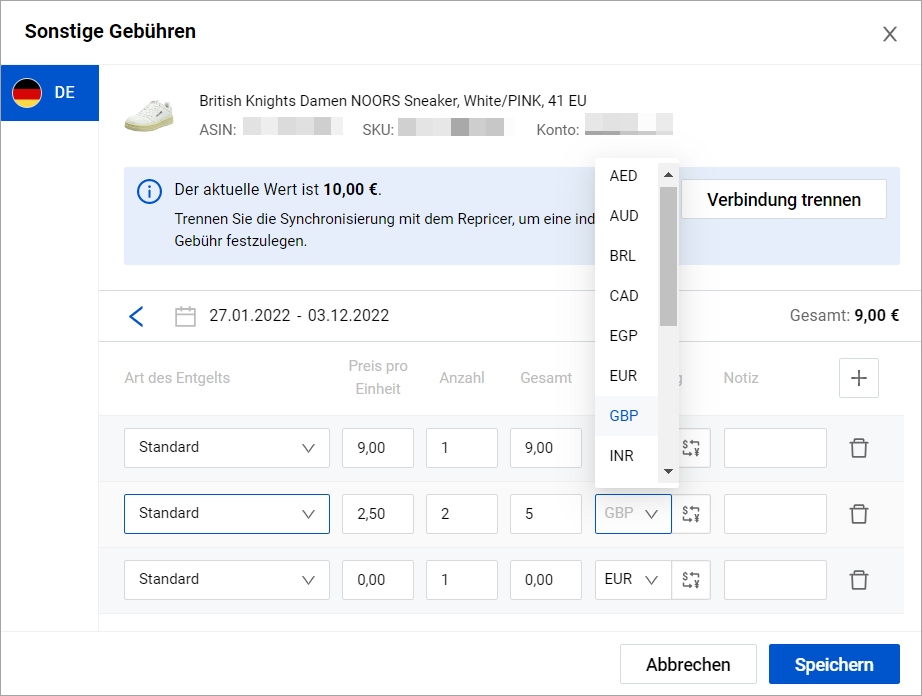Click currency conversion icon in first row
This screenshot has width=922, height=696.
691,448
